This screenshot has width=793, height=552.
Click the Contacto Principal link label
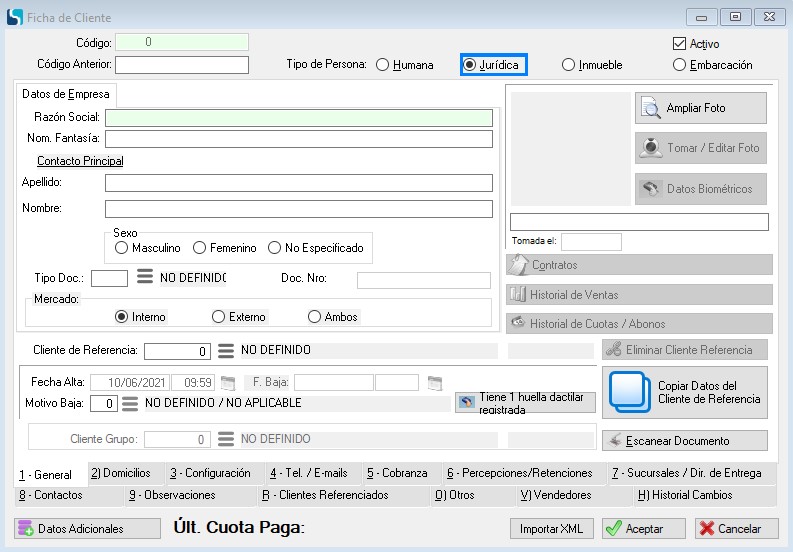tap(80, 161)
